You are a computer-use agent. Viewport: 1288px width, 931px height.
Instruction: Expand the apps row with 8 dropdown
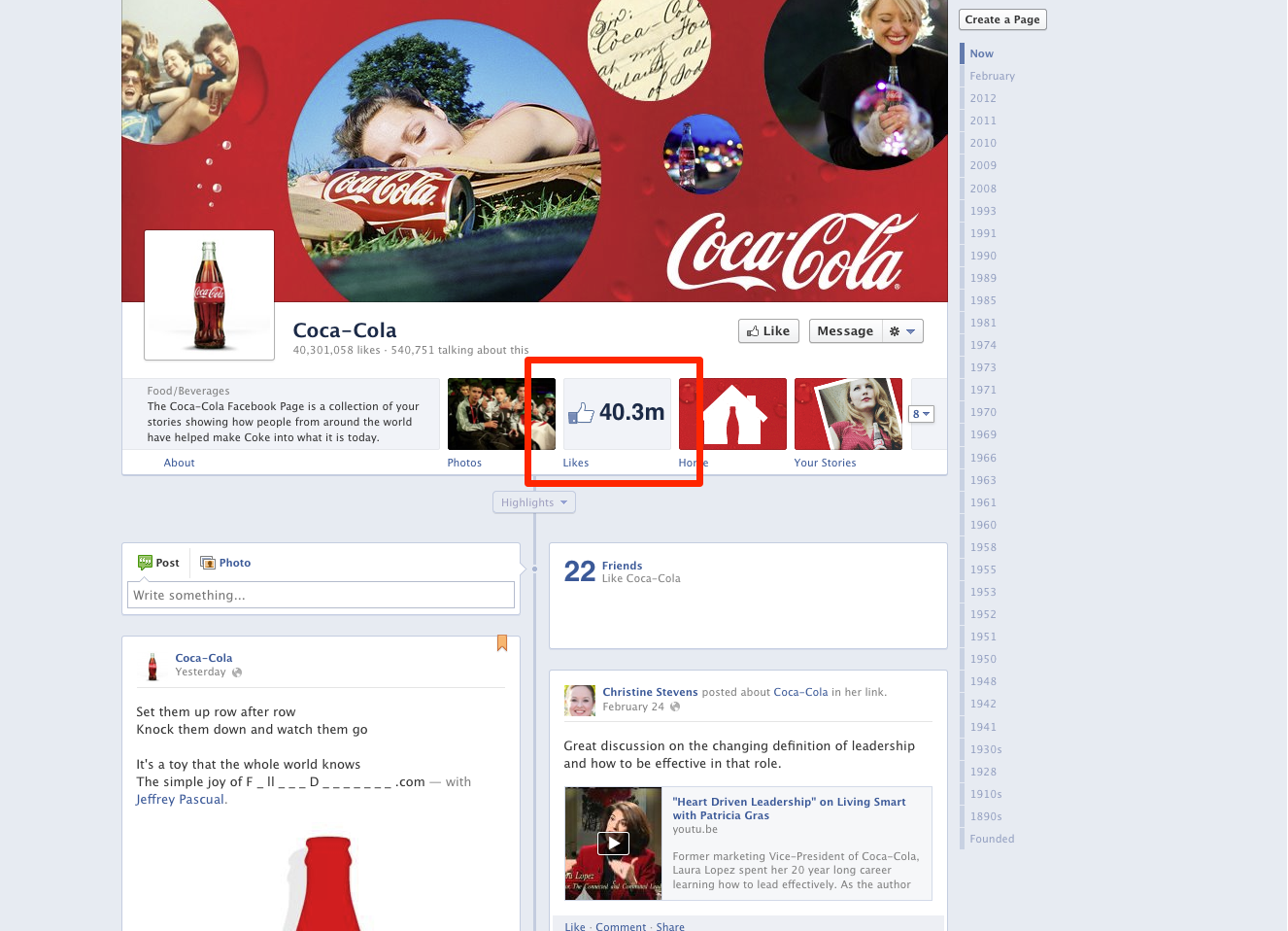coord(922,414)
